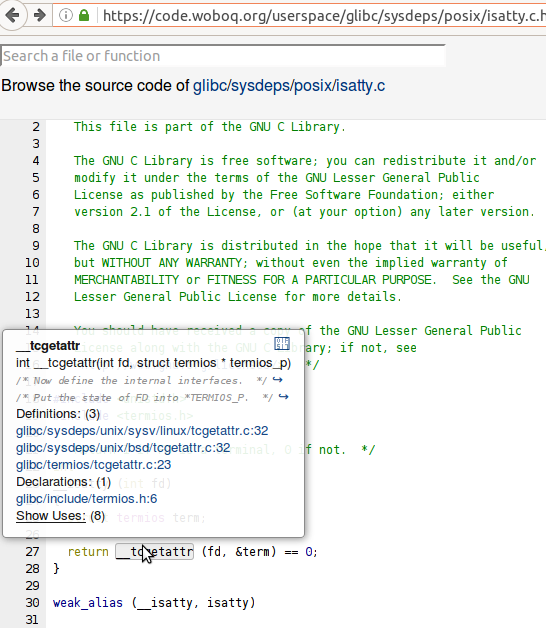
Task: Follow the arrow after 'Now define the internal interfaces'
Action: click(x=277, y=380)
